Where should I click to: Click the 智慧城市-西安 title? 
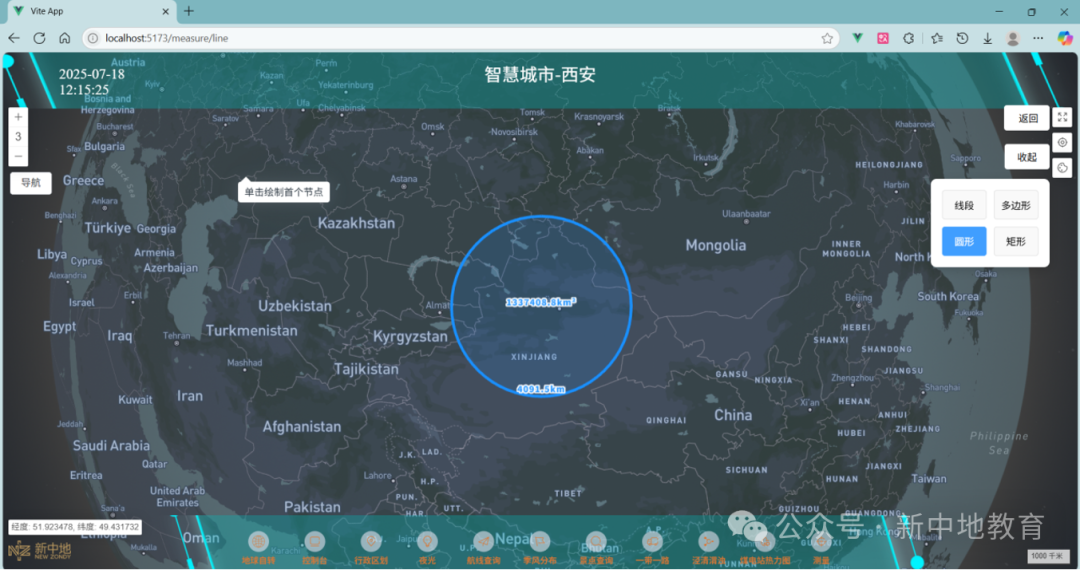540,74
